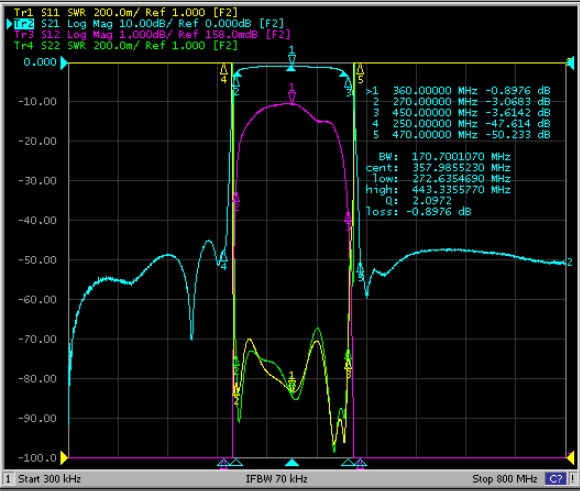Click yellow marker 4 left of passband
The width and height of the screenshot is (580, 491).
tap(223, 73)
